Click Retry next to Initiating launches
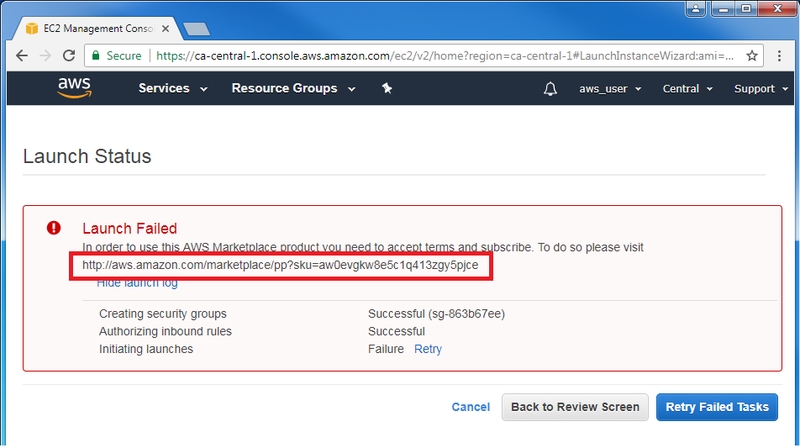The width and height of the screenshot is (800, 448). 428,349
